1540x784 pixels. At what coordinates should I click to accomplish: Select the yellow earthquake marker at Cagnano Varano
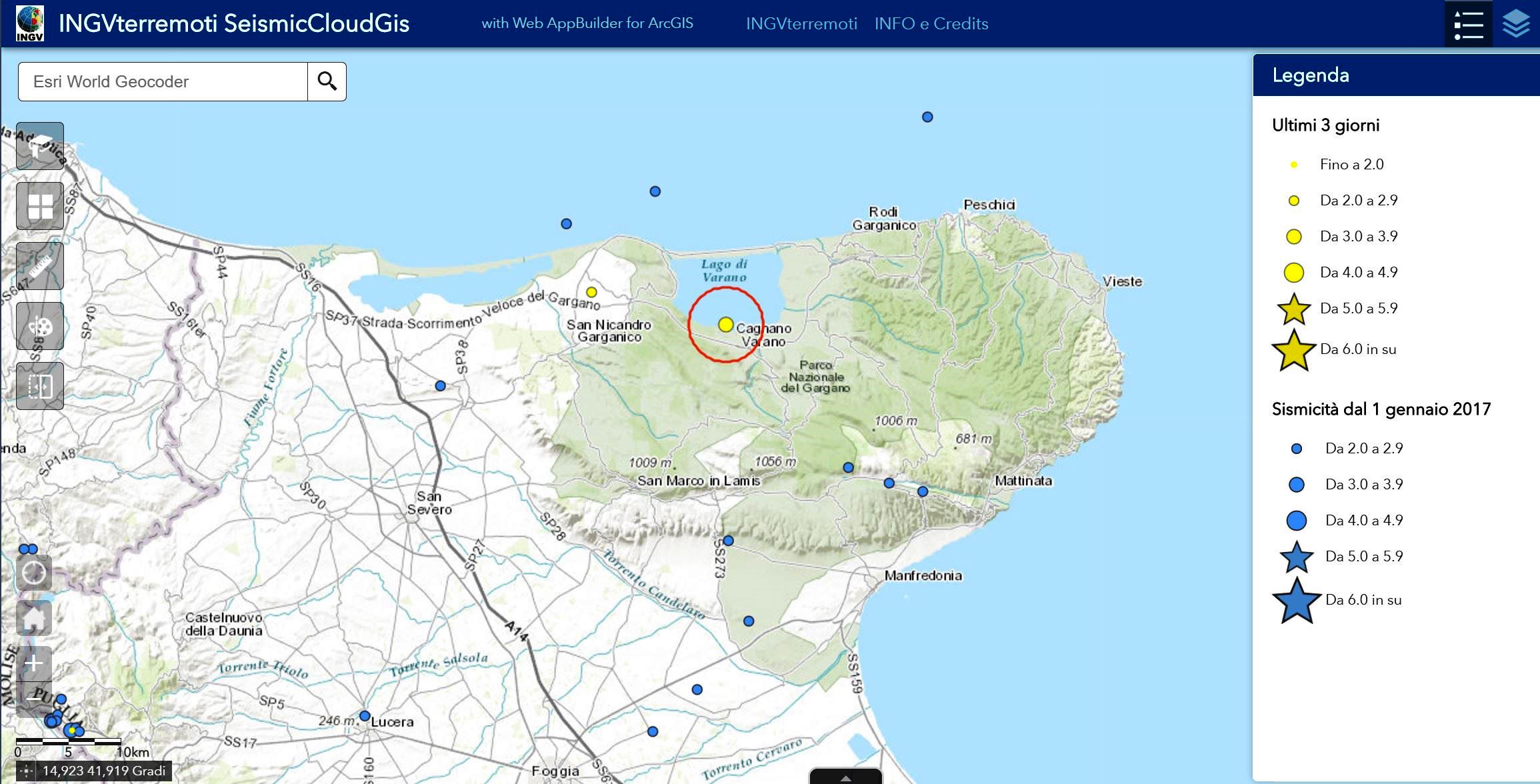[726, 325]
